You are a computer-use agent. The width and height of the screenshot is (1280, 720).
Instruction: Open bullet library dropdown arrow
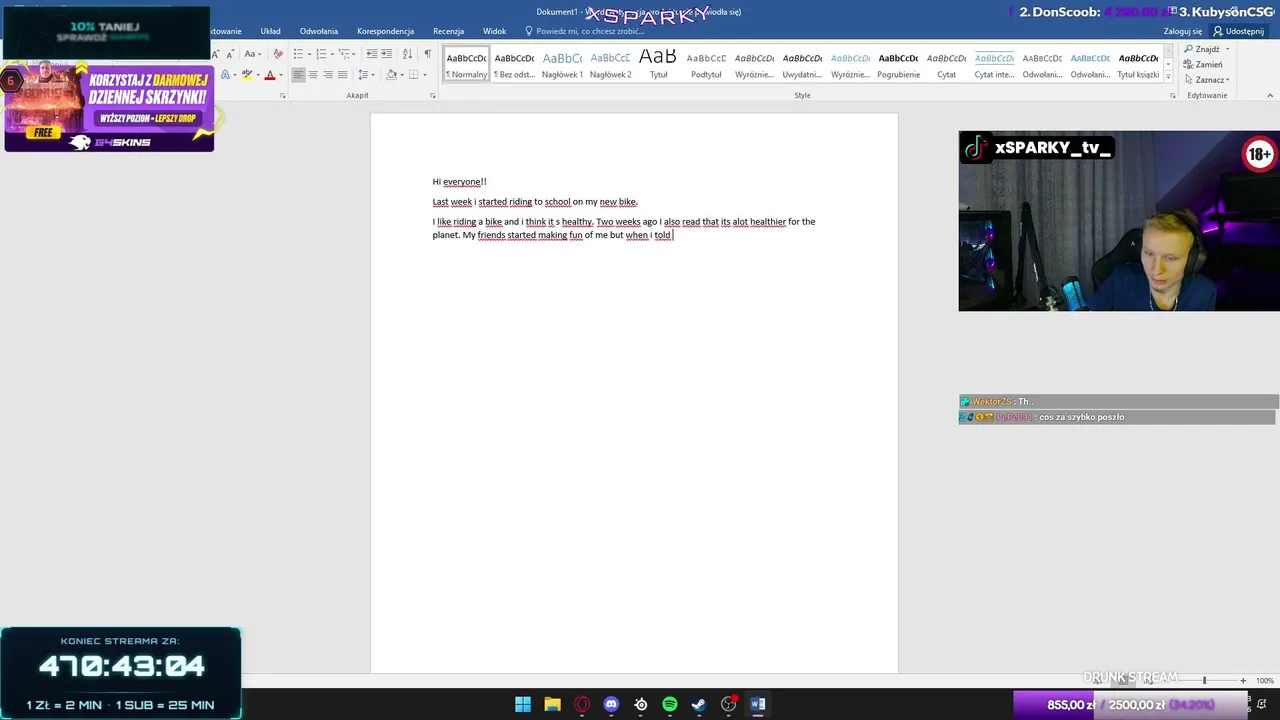click(x=310, y=54)
